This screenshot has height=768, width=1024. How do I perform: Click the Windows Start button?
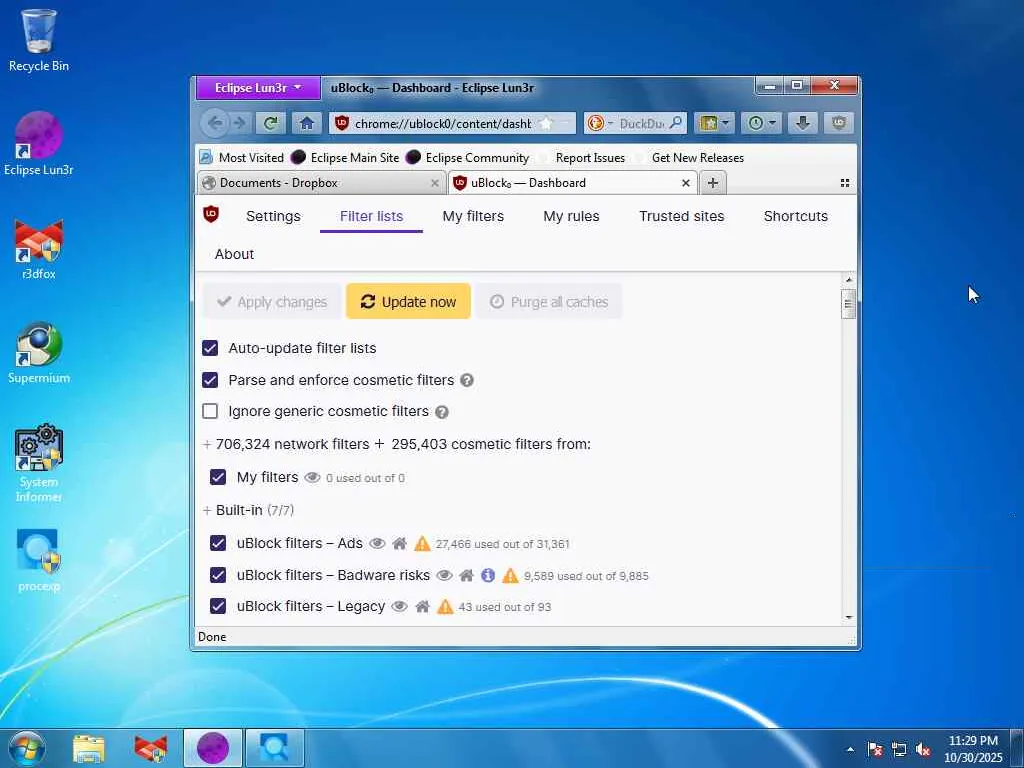pyautogui.click(x=26, y=748)
